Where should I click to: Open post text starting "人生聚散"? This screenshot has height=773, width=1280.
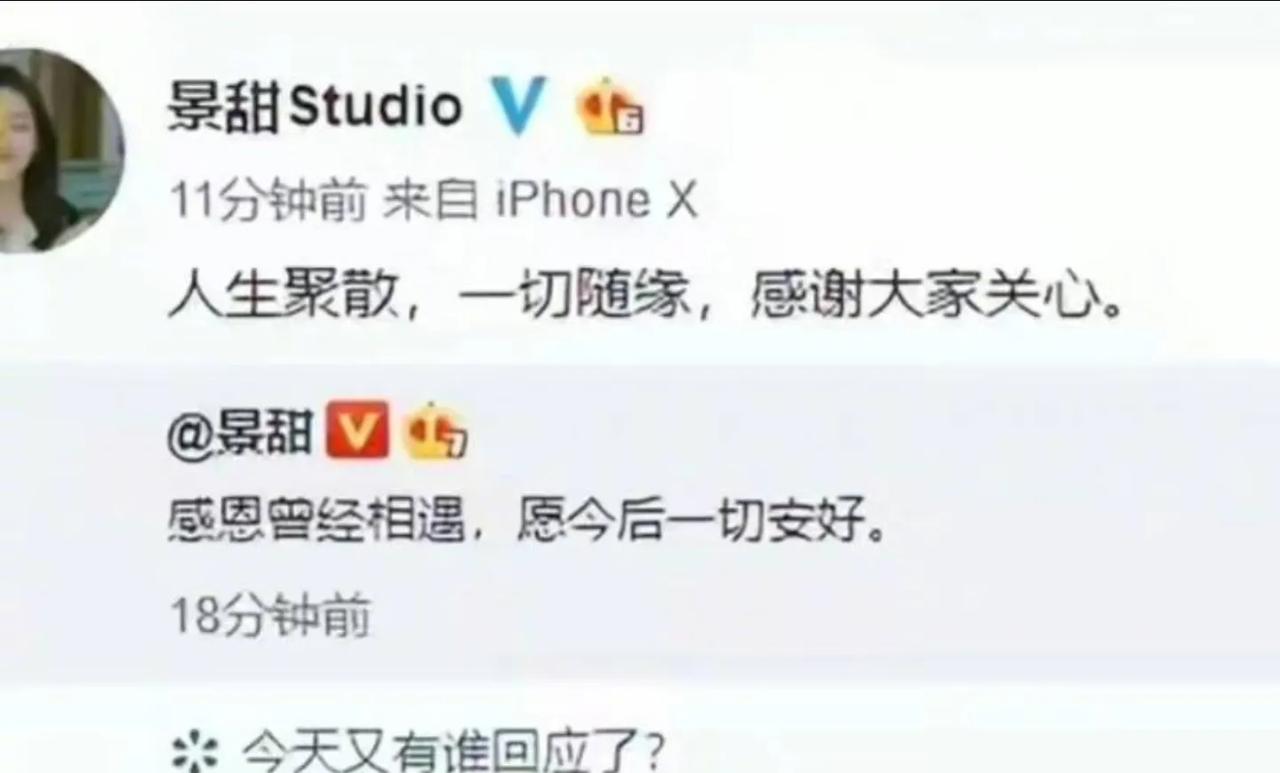(647, 297)
